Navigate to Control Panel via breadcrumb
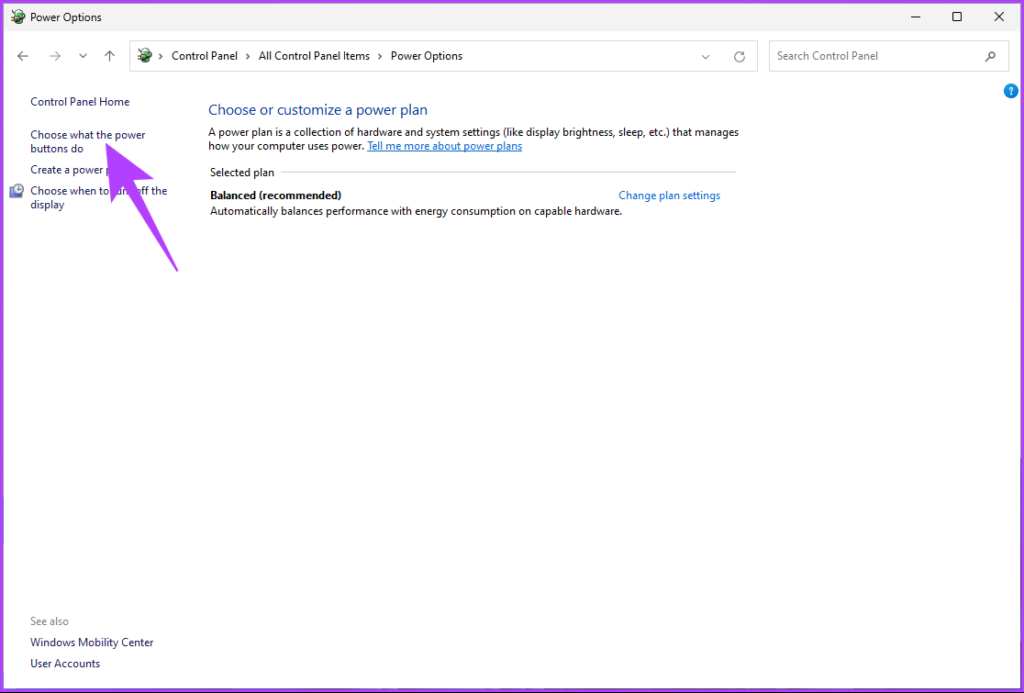The width and height of the screenshot is (1024, 693). [x=204, y=56]
